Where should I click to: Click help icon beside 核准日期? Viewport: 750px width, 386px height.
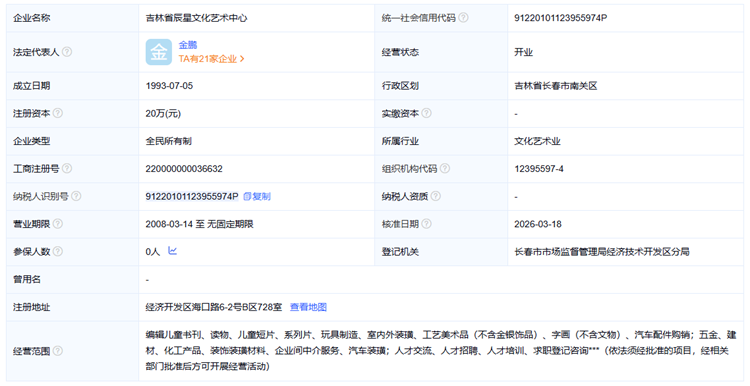[x=426, y=223]
